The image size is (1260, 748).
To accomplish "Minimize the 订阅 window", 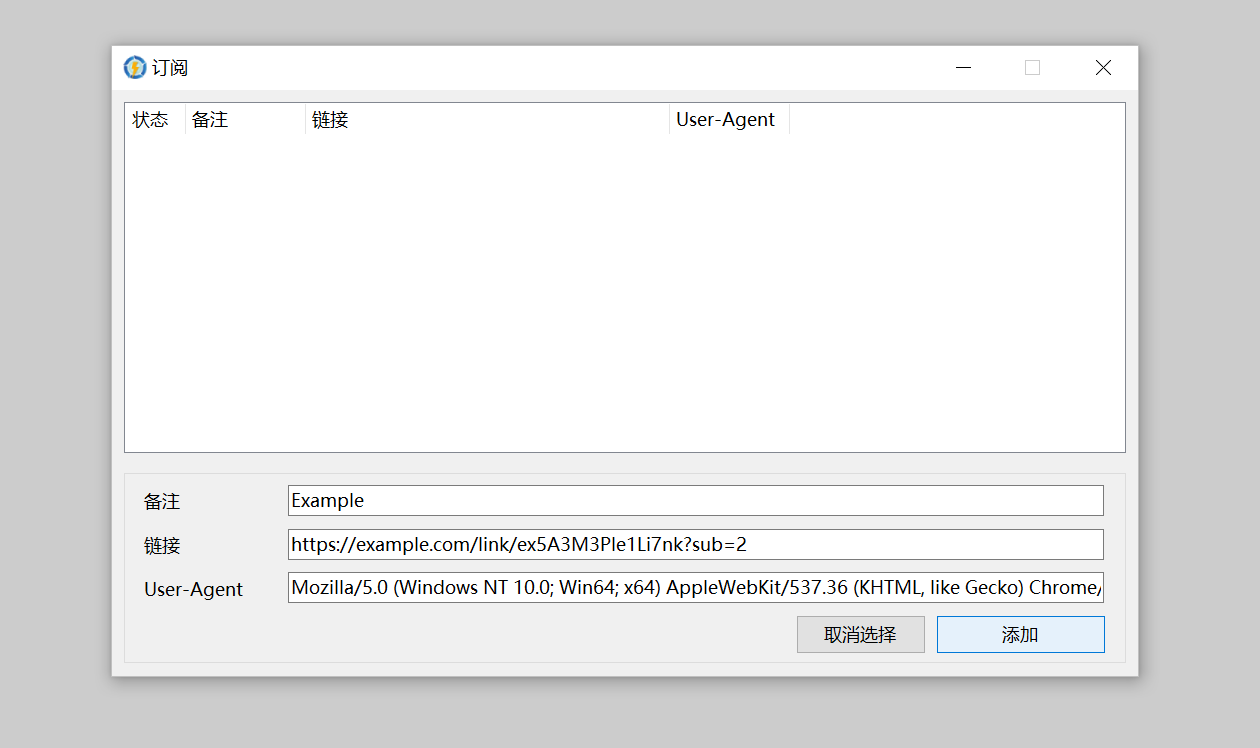I will pyautogui.click(x=964, y=67).
